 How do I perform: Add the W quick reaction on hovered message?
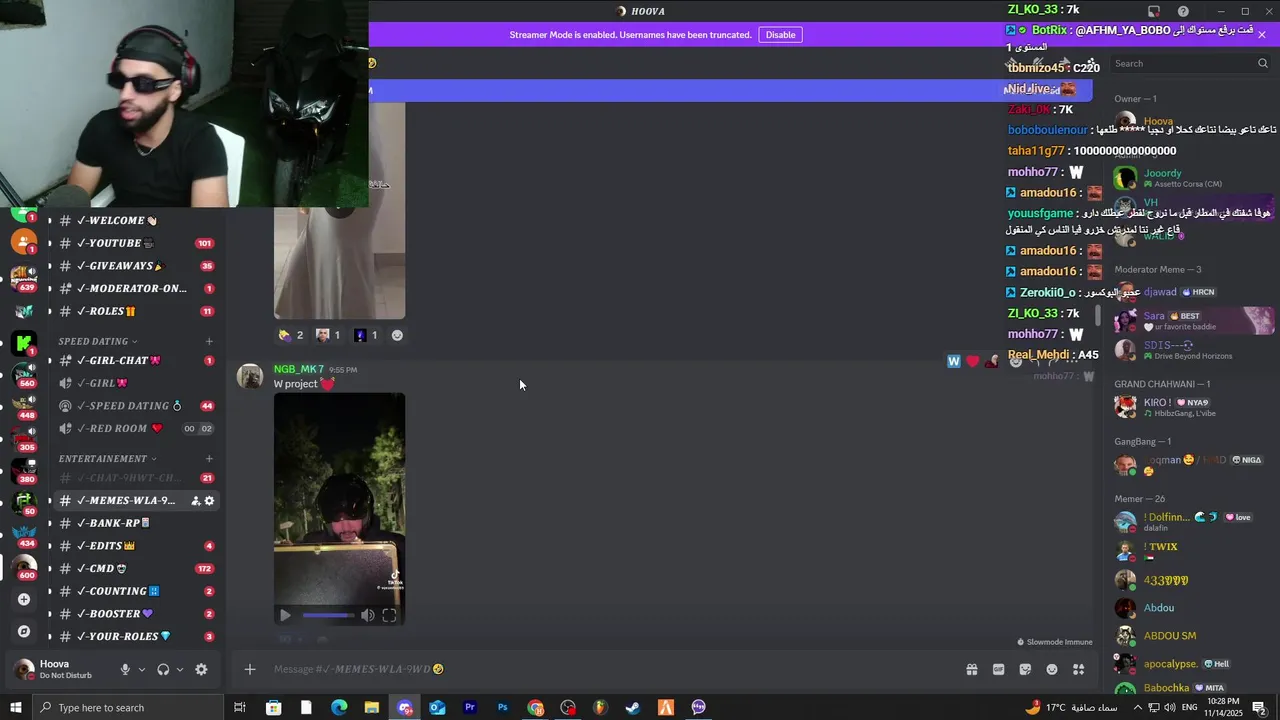954,361
